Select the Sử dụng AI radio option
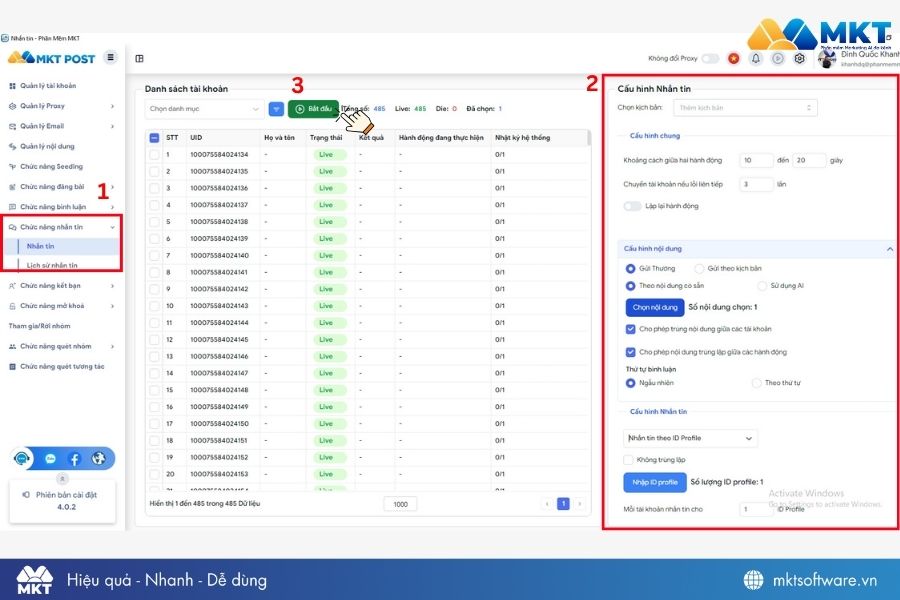The height and width of the screenshot is (600, 900). 762,286
